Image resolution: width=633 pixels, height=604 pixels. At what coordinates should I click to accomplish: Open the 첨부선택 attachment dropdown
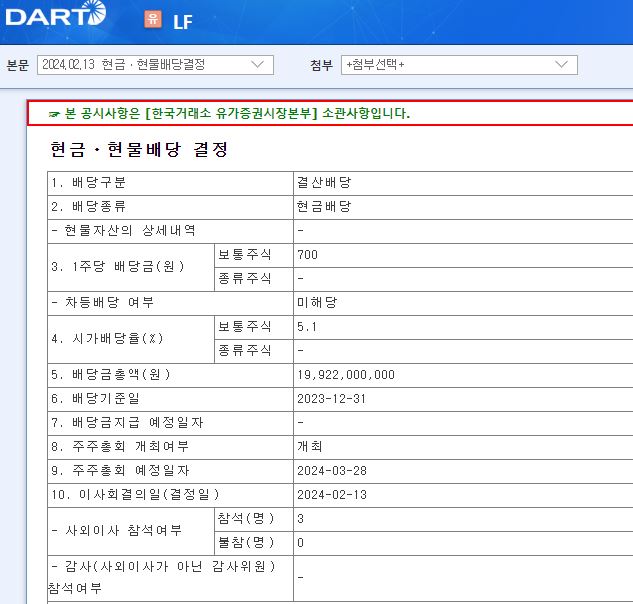459,65
